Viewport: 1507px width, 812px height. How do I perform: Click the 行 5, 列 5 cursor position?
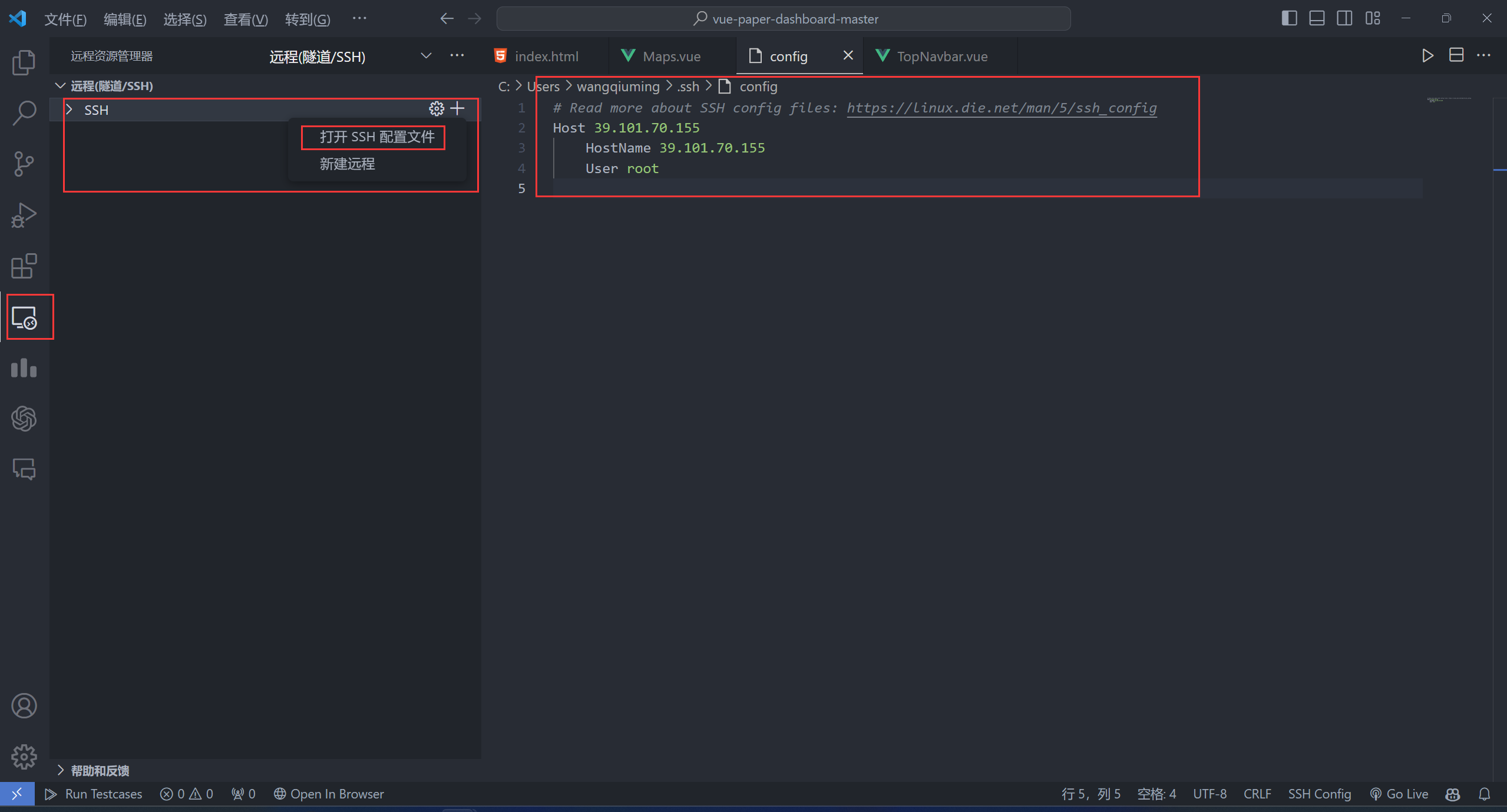(x=1091, y=794)
